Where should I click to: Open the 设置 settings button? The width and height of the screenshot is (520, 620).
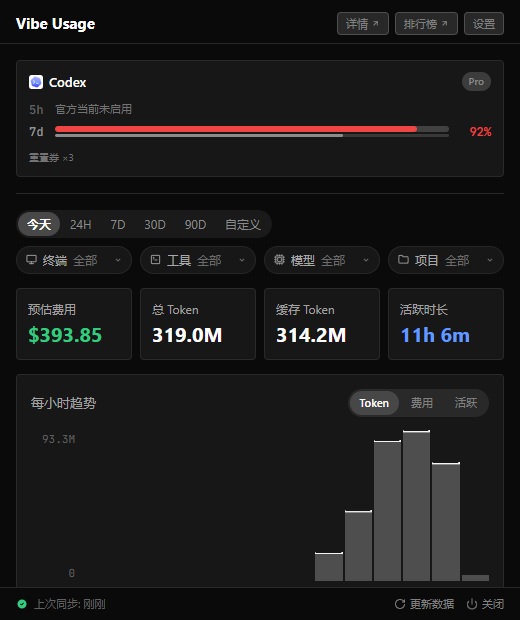tap(484, 24)
